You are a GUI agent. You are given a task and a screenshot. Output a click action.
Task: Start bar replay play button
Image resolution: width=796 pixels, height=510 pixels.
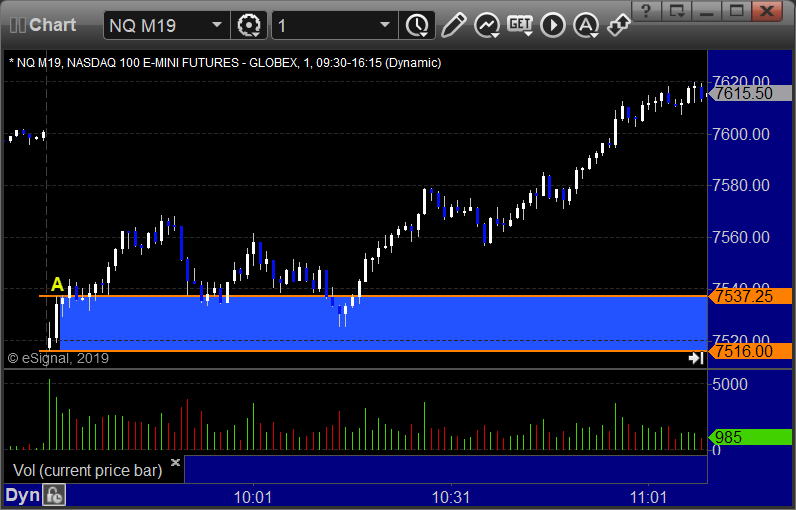tap(553, 25)
